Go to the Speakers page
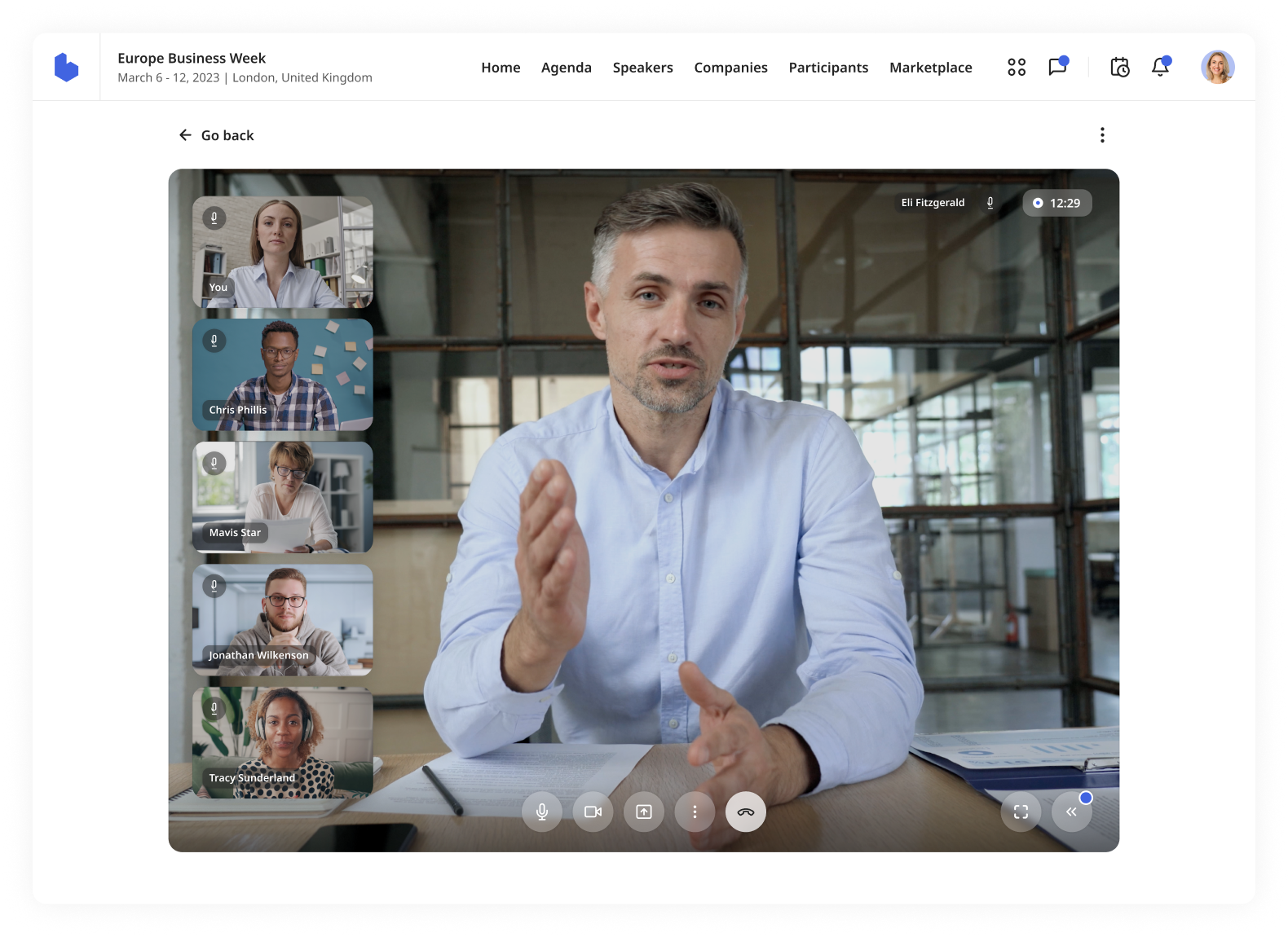This screenshot has width=1288, height=937. point(643,68)
